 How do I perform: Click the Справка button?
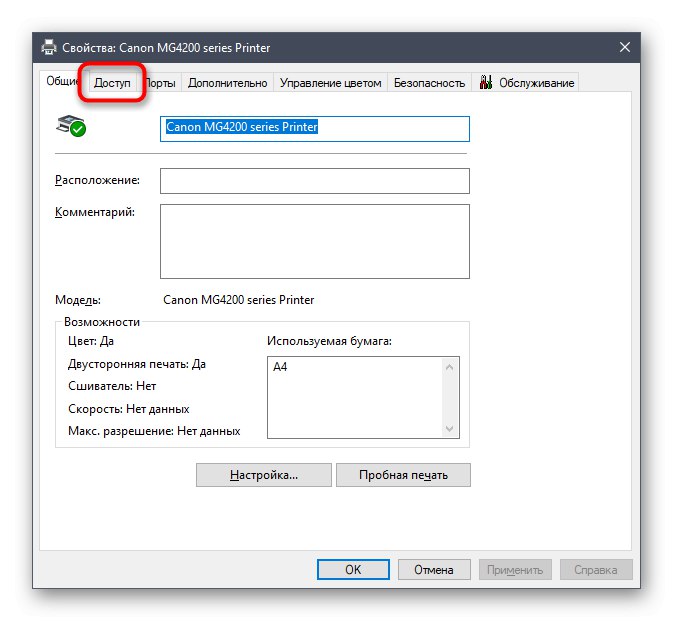(596, 570)
